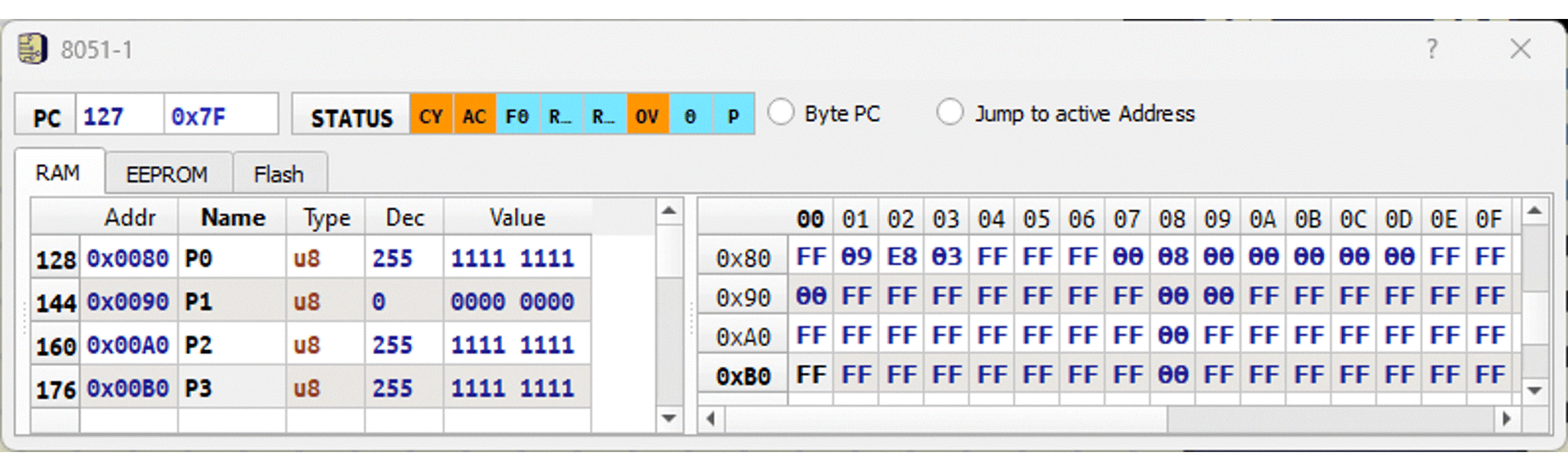Image resolution: width=1568 pixels, height=471 pixels.
Task: Click the PC decimal value field 127
Action: tap(119, 116)
